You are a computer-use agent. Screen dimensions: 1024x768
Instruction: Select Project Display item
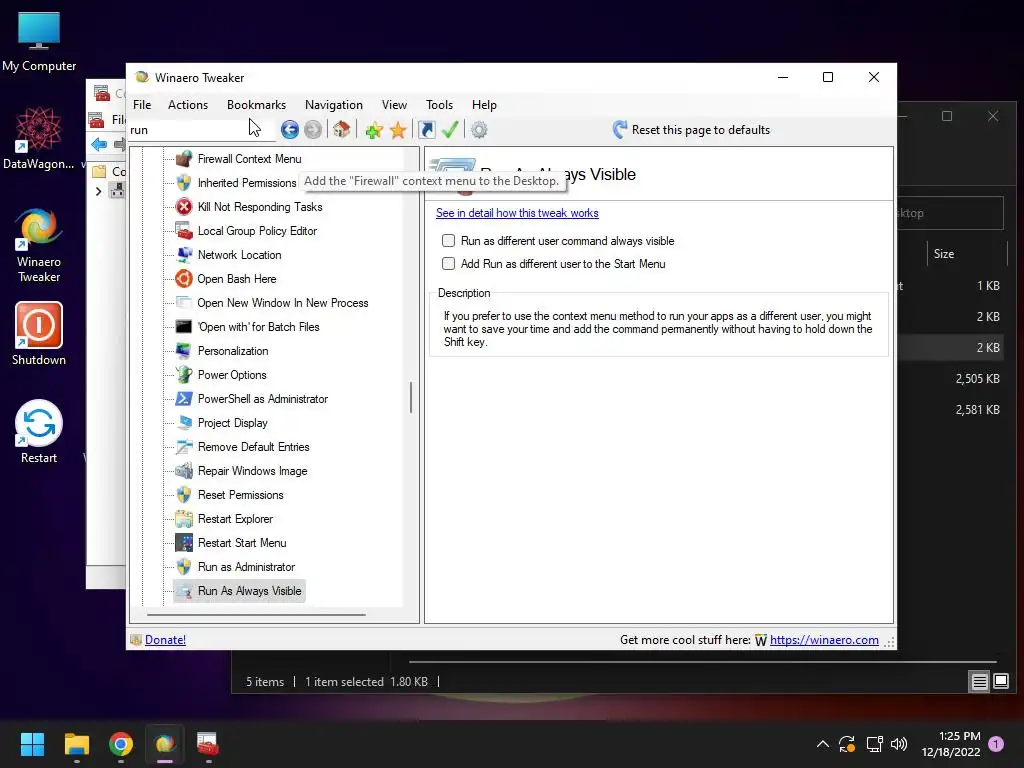pos(232,423)
